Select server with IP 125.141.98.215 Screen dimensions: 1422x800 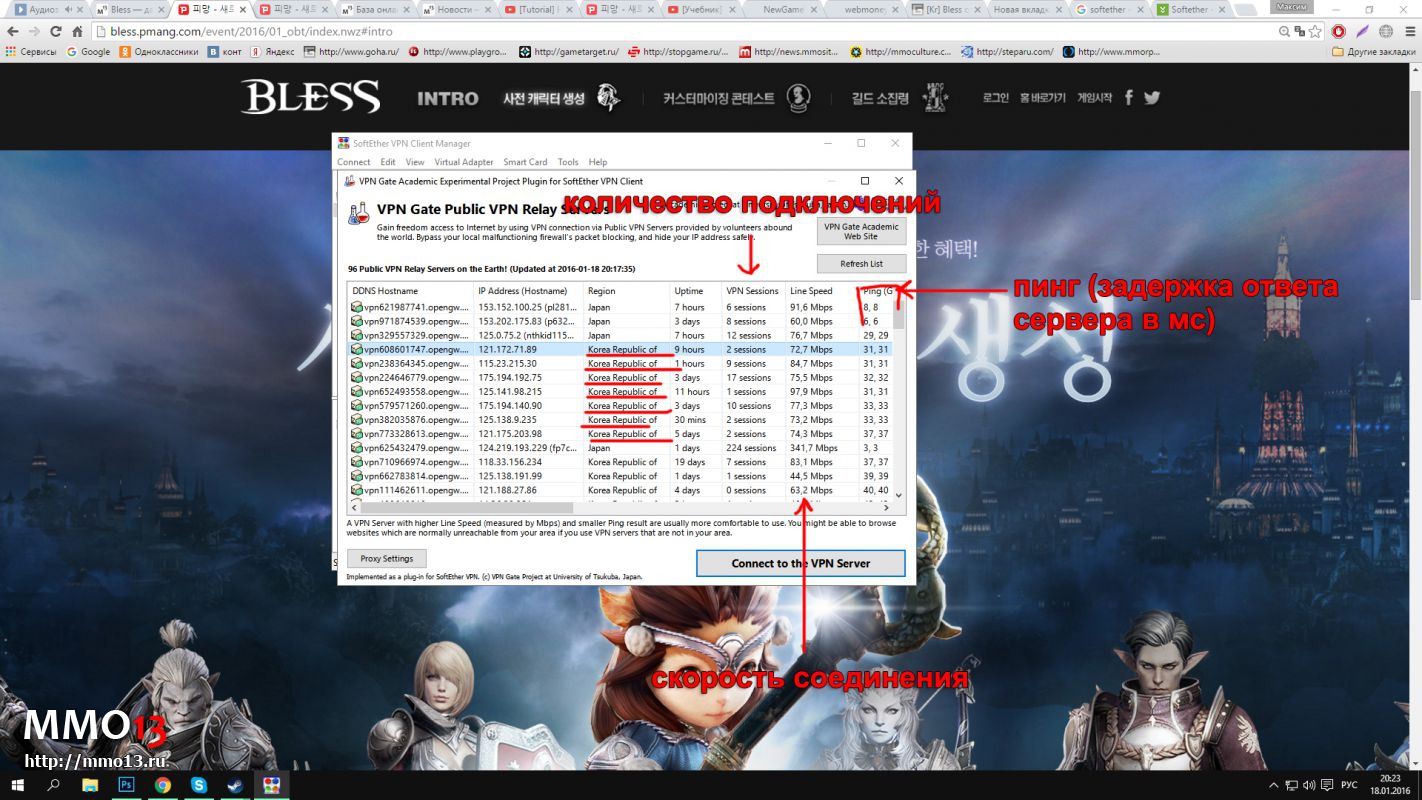coord(619,392)
